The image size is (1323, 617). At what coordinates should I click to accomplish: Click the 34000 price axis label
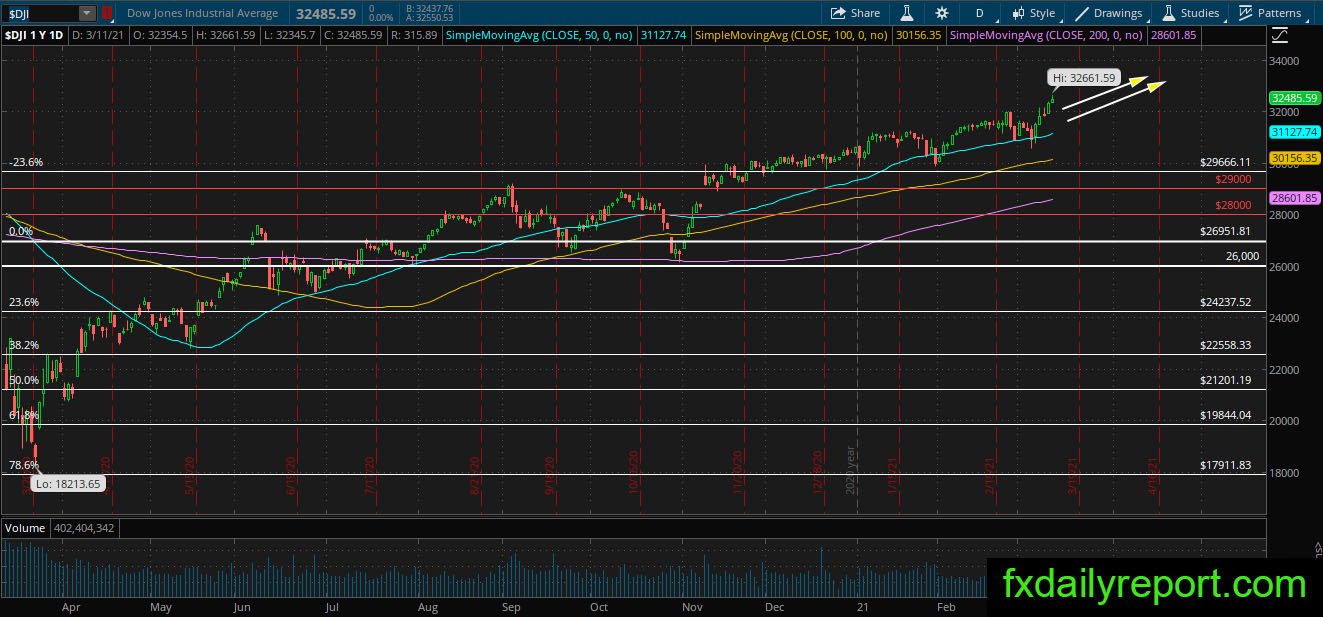coord(1285,61)
